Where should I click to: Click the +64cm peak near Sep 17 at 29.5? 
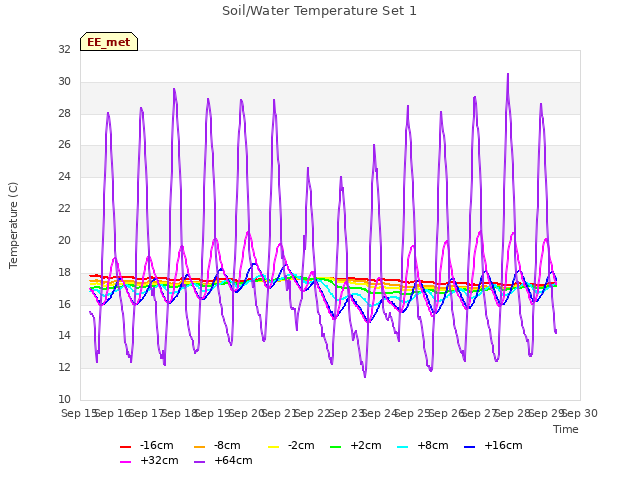tap(174, 89)
